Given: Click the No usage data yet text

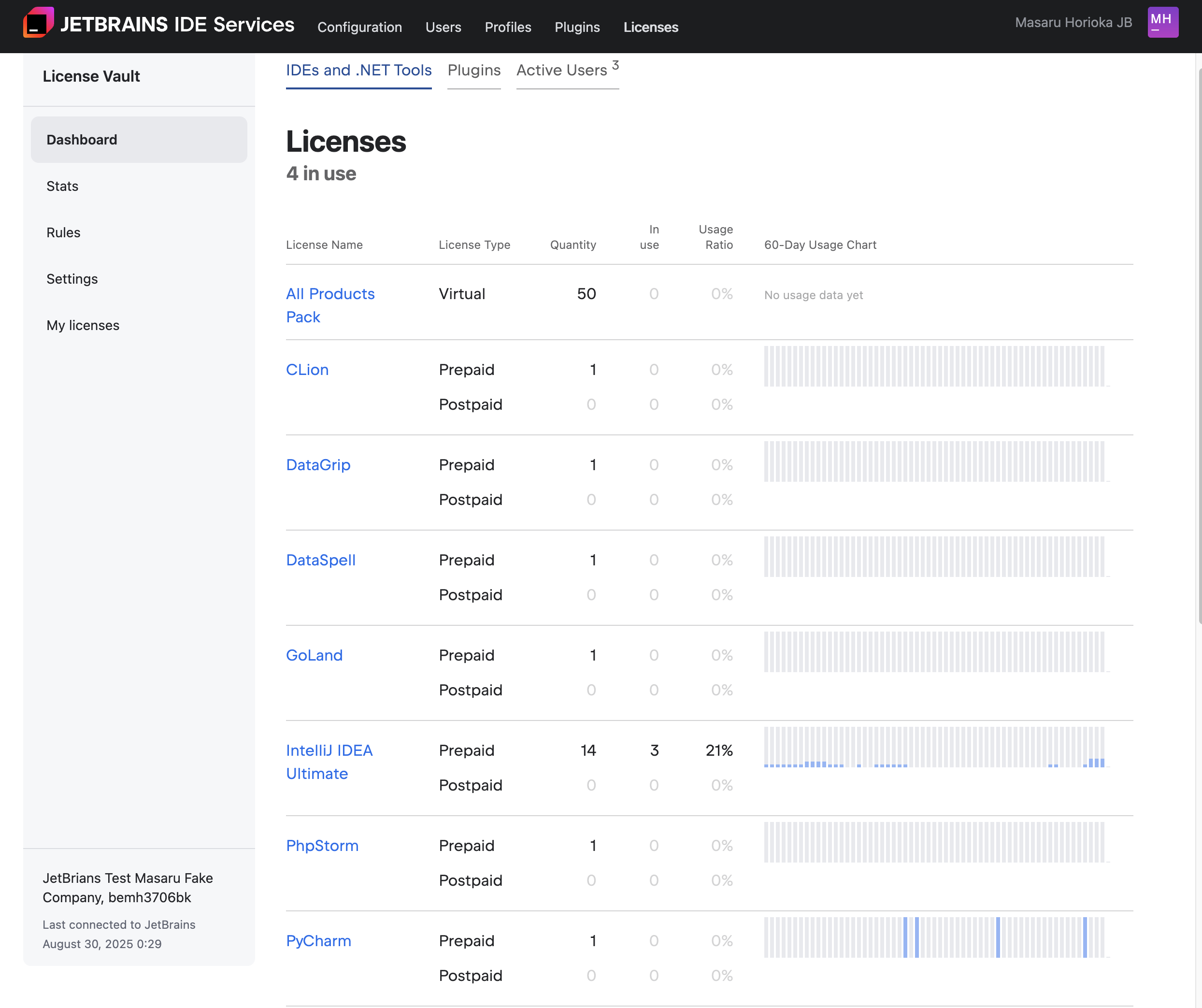Looking at the screenshot, I should point(814,295).
